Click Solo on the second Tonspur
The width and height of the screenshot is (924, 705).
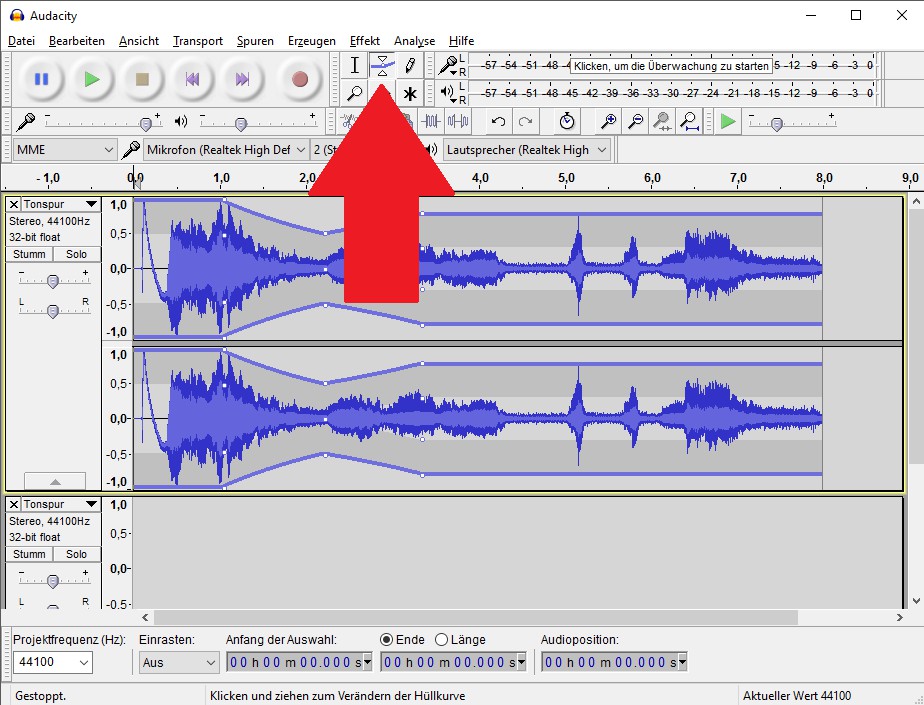77,554
